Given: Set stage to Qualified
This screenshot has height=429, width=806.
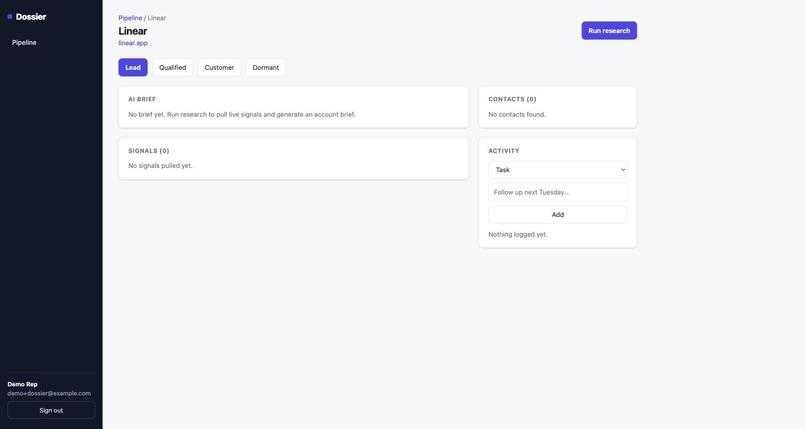Looking at the screenshot, I should click(x=173, y=67).
